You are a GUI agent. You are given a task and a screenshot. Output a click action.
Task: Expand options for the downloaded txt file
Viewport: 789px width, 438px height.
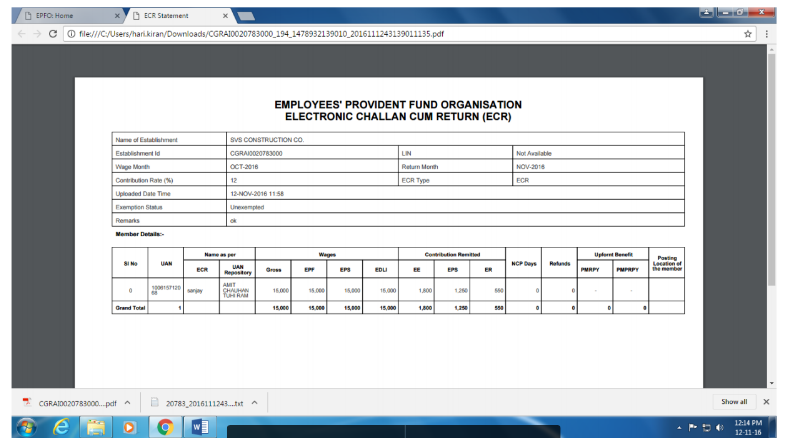254,402
